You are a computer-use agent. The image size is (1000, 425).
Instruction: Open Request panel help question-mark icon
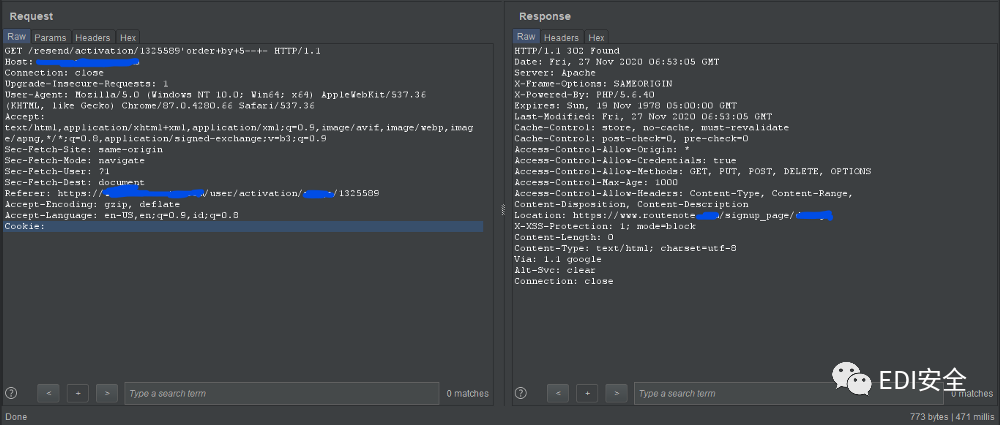[11, 393]
